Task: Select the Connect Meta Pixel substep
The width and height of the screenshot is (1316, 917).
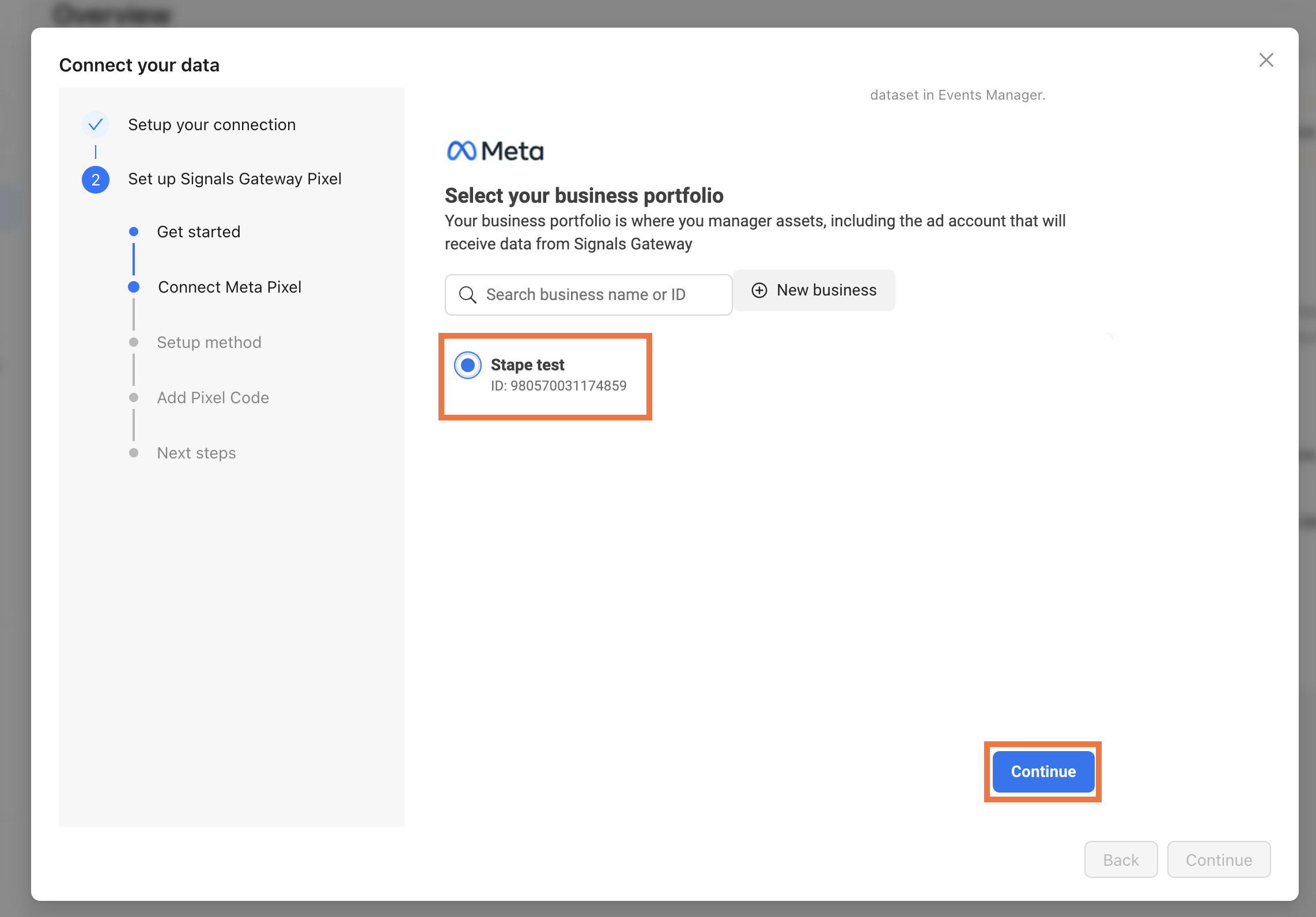Action: click(x=229, y=287)
